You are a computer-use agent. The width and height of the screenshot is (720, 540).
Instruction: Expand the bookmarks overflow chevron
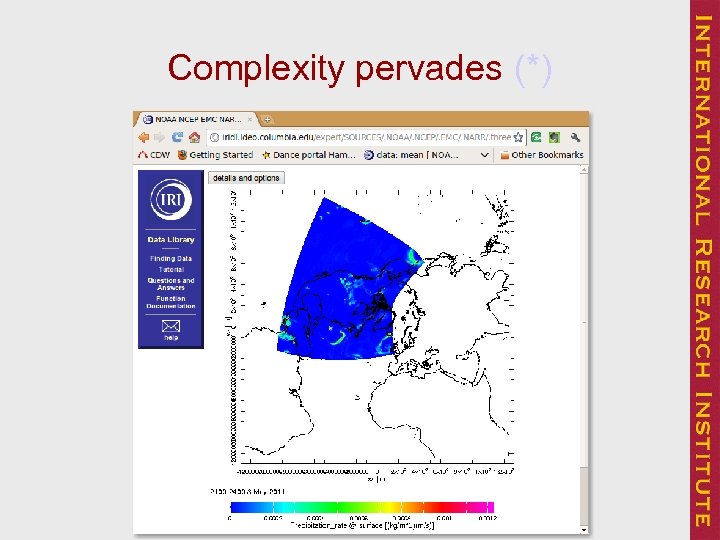tap(484, 155)
